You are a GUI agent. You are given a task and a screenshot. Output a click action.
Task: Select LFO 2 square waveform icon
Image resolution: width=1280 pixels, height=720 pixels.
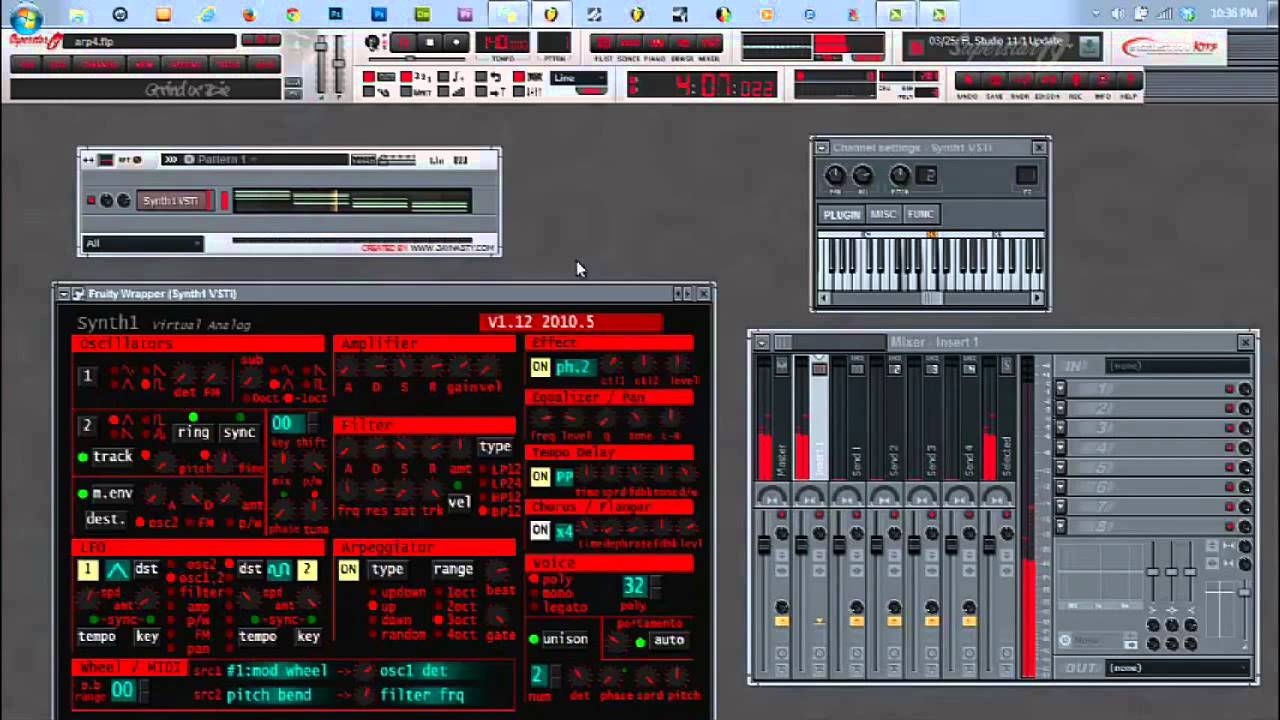278,570
